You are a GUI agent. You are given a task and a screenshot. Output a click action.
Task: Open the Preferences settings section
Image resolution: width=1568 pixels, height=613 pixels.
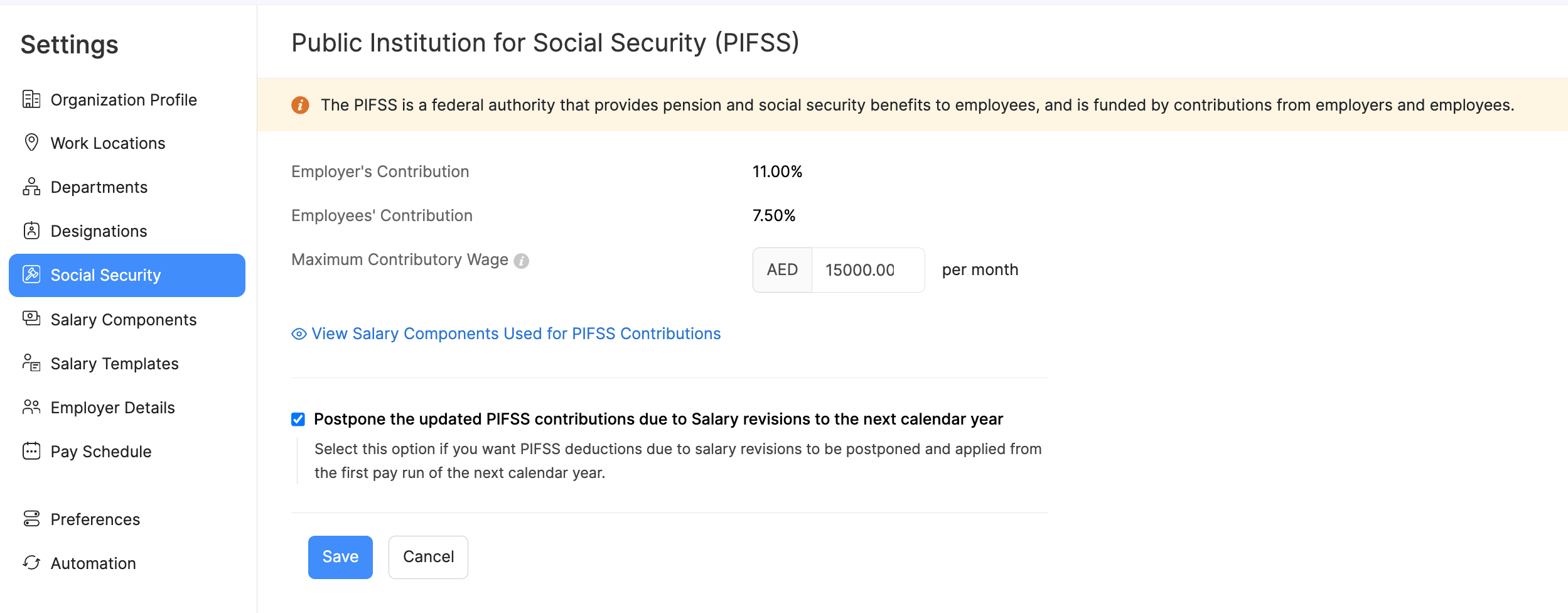tap(95, 519)
